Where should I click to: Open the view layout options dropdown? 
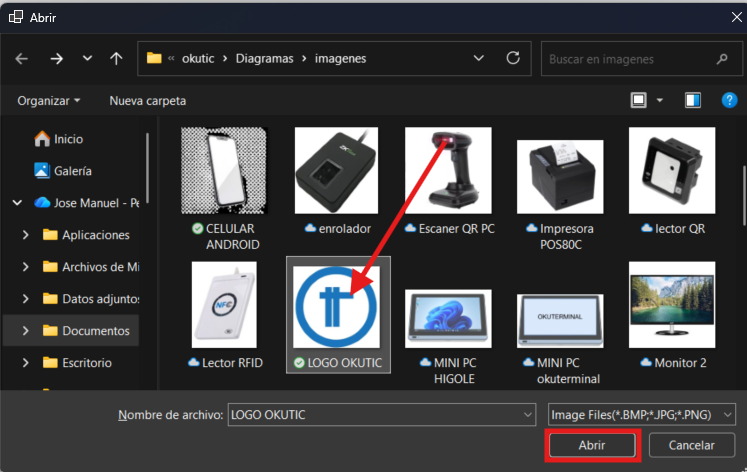tap(660, 101)
